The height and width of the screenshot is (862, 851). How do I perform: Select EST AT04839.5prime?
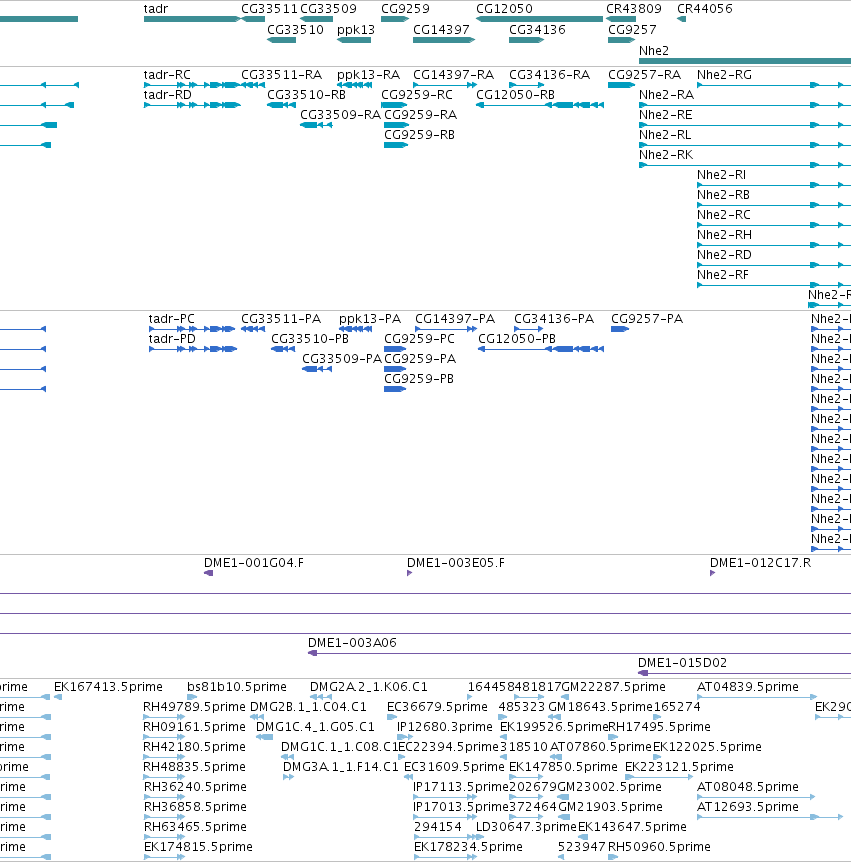click(x=748, y=687)
